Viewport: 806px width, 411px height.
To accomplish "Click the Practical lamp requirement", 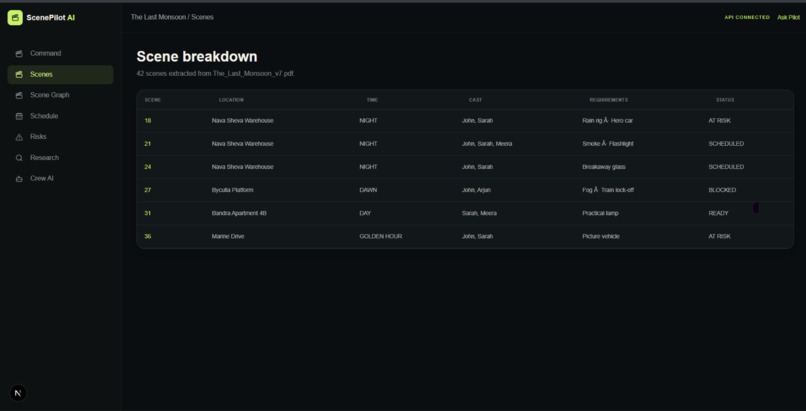I will point(600,213).
